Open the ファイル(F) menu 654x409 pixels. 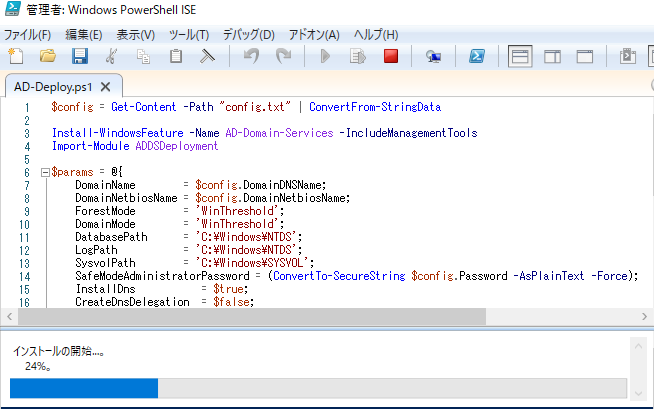click(28, 35)
